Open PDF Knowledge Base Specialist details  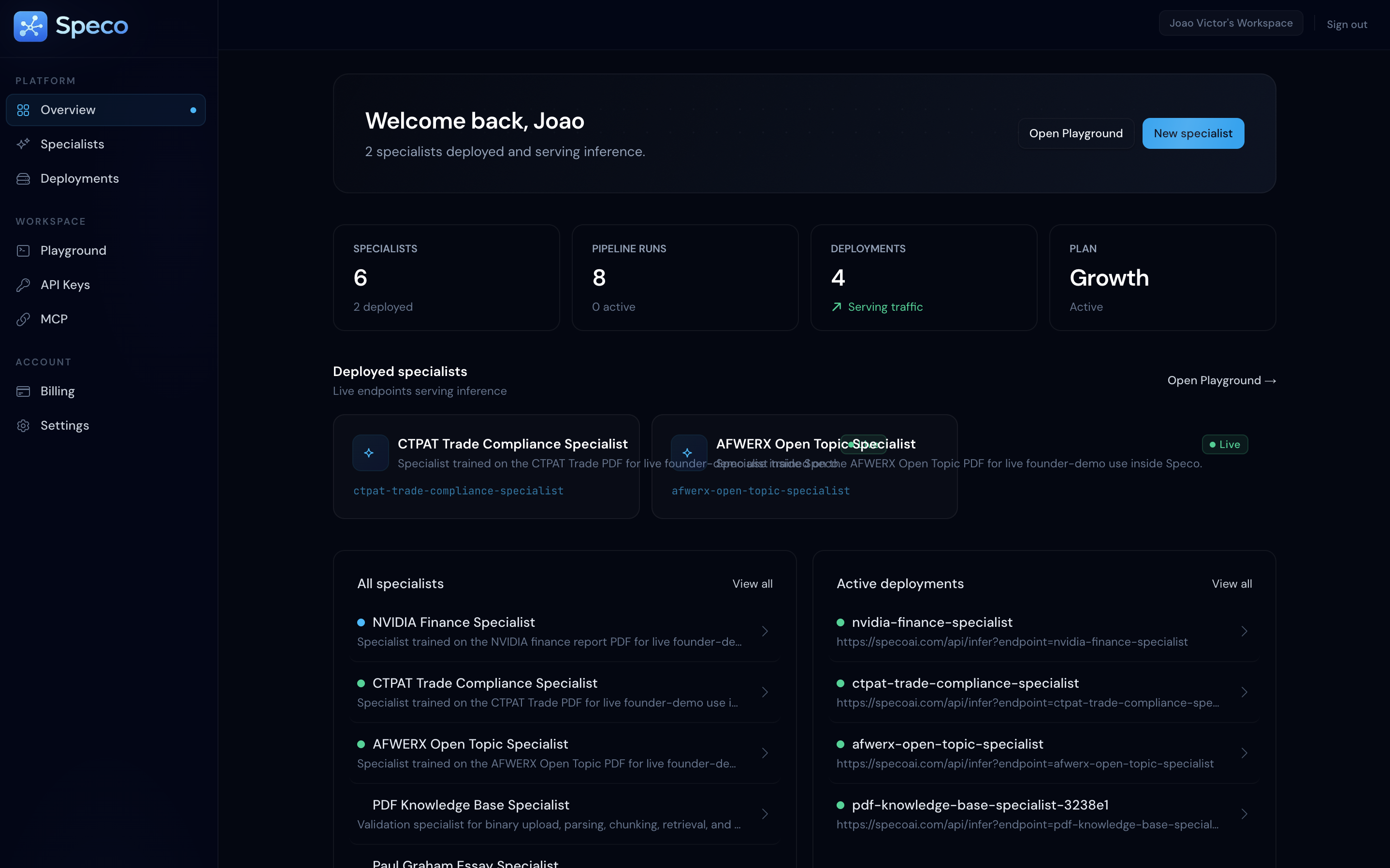coord(765,813)
